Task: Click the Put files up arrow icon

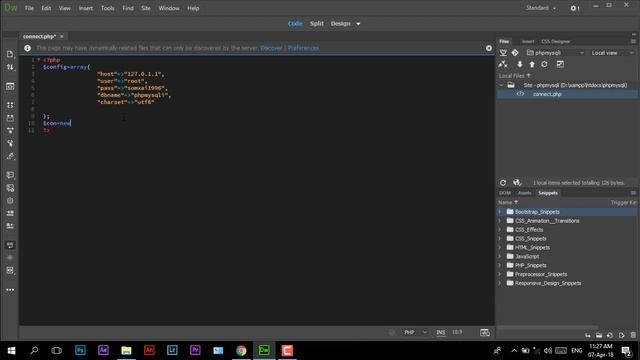Action: pyautogui.click(x=532, y=64)
